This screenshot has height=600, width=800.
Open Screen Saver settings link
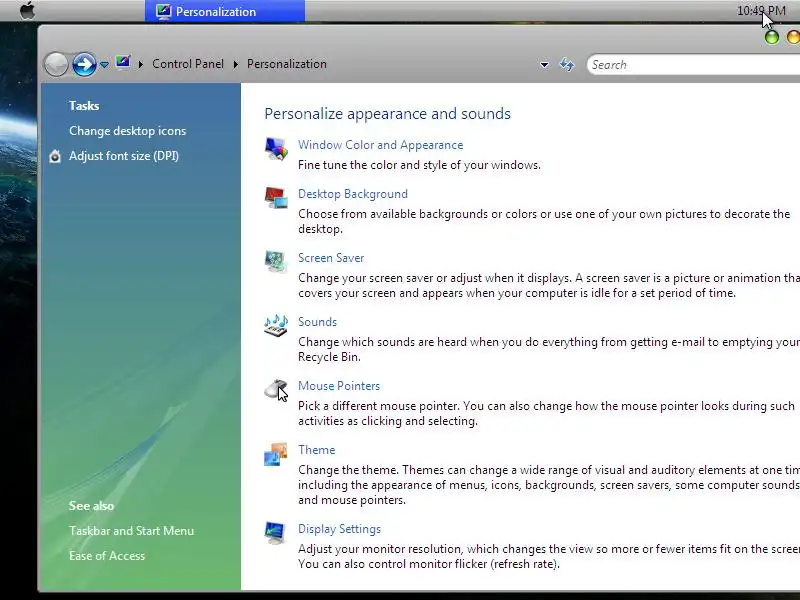[331, 258]
